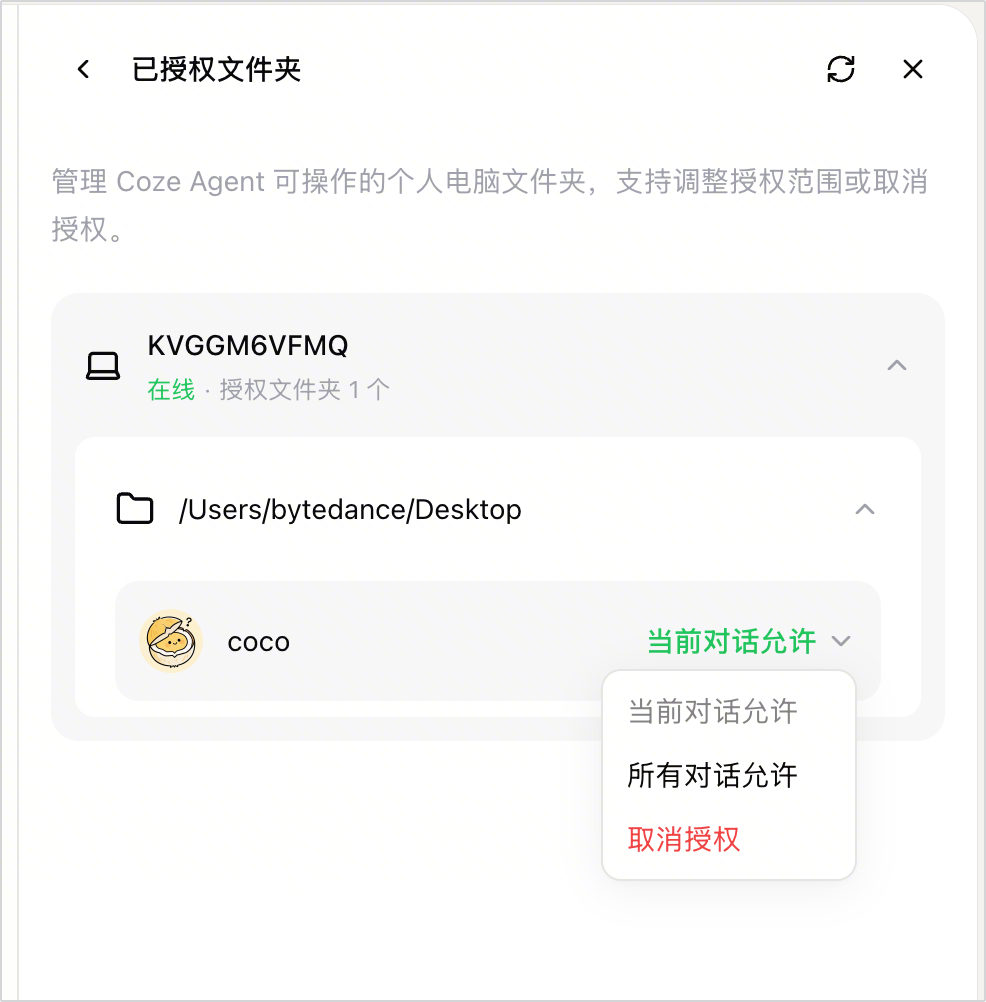Click the coco agent avatar
Image resolution: width=986 pixels, height=1002 pixels.
pyautogui.click(x=171, y=641)
